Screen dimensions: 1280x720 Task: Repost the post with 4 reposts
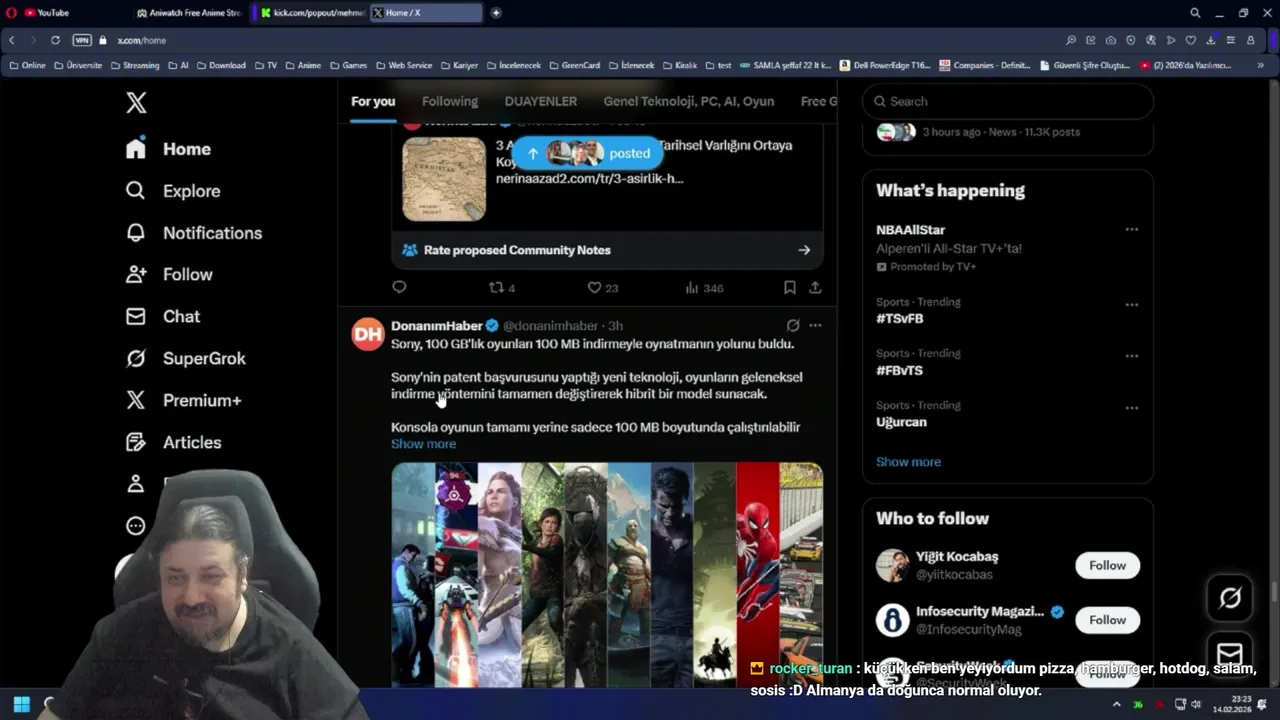point(502,287)
